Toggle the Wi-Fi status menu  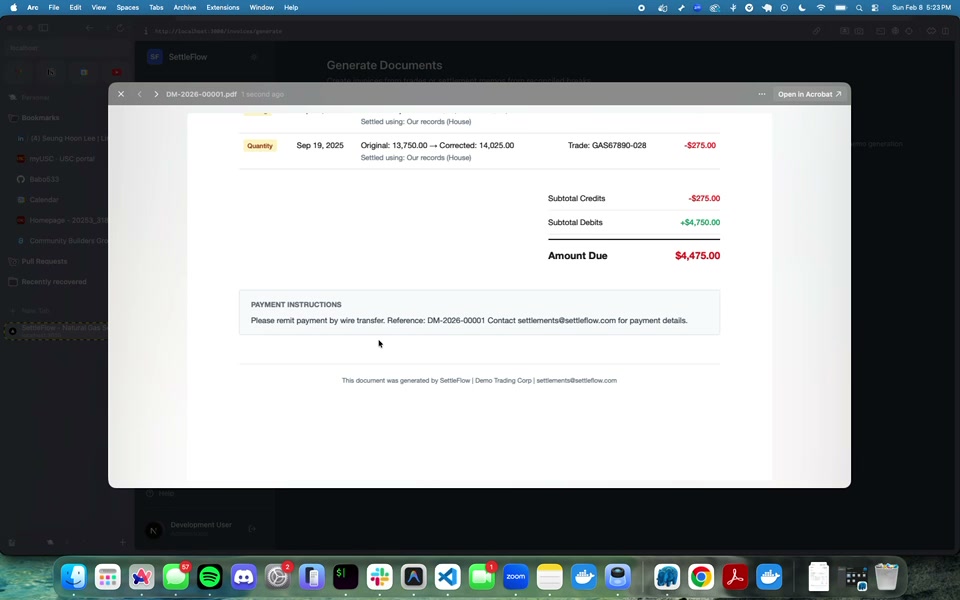[x=821, y=7]
